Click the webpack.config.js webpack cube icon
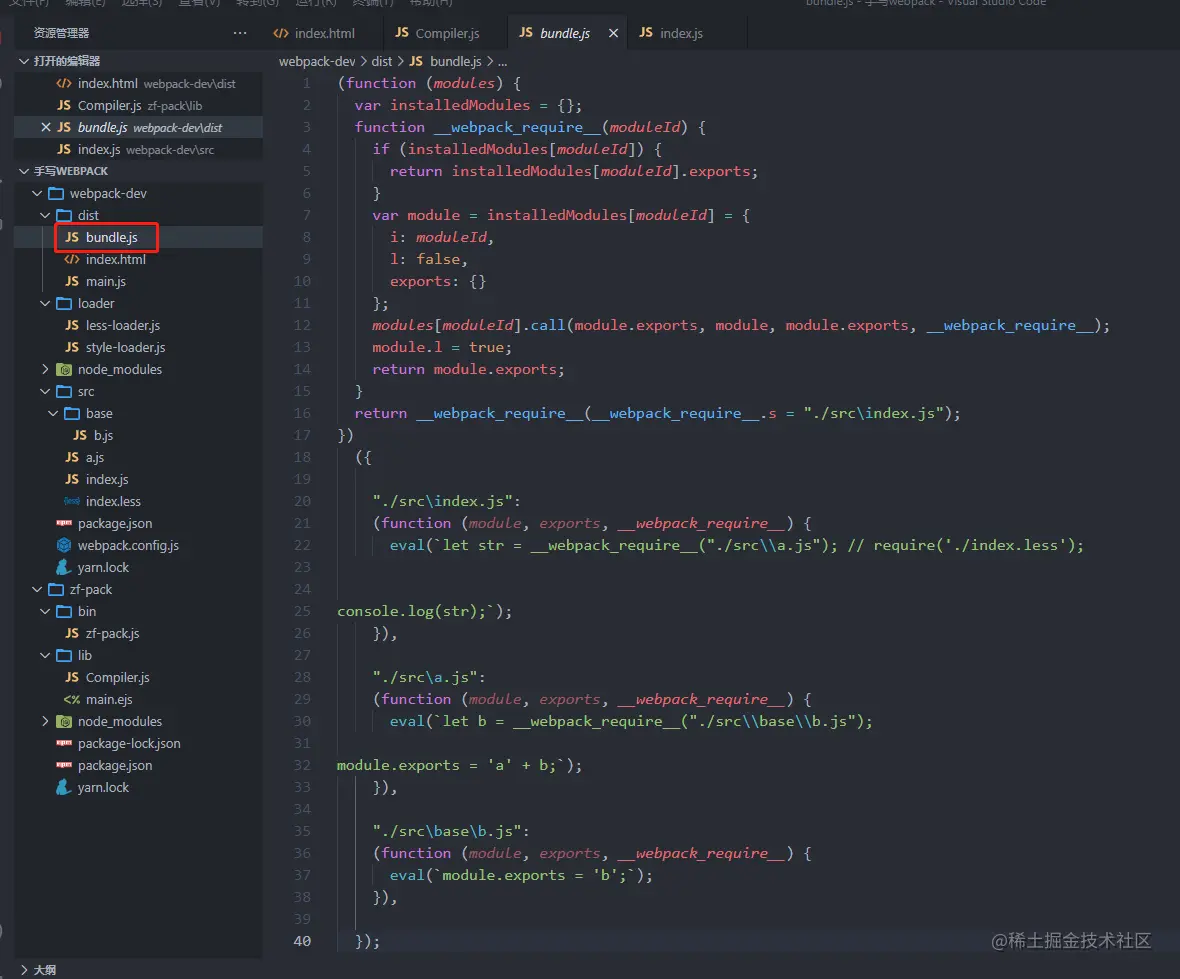 pyautogui.click(x=64, y=545)
